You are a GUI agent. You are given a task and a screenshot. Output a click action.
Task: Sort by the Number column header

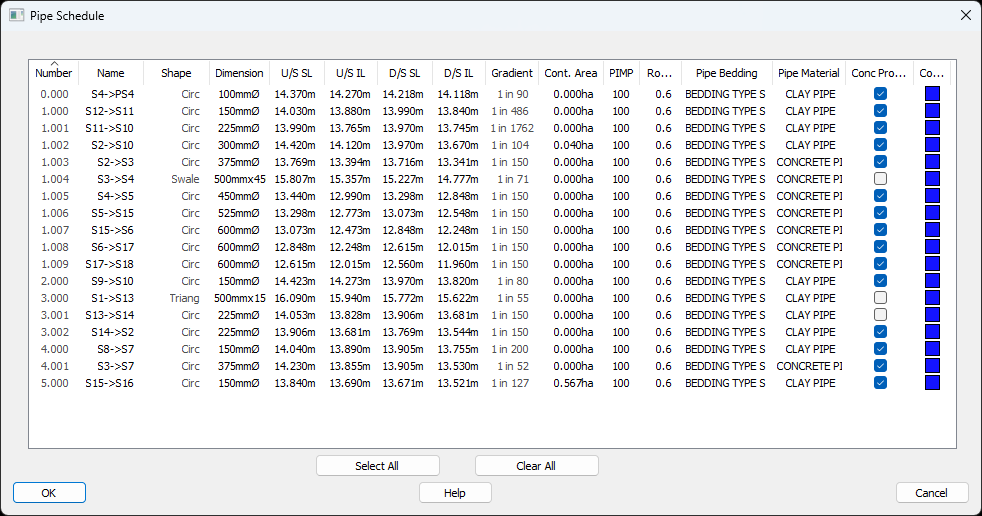pos(54,73)
